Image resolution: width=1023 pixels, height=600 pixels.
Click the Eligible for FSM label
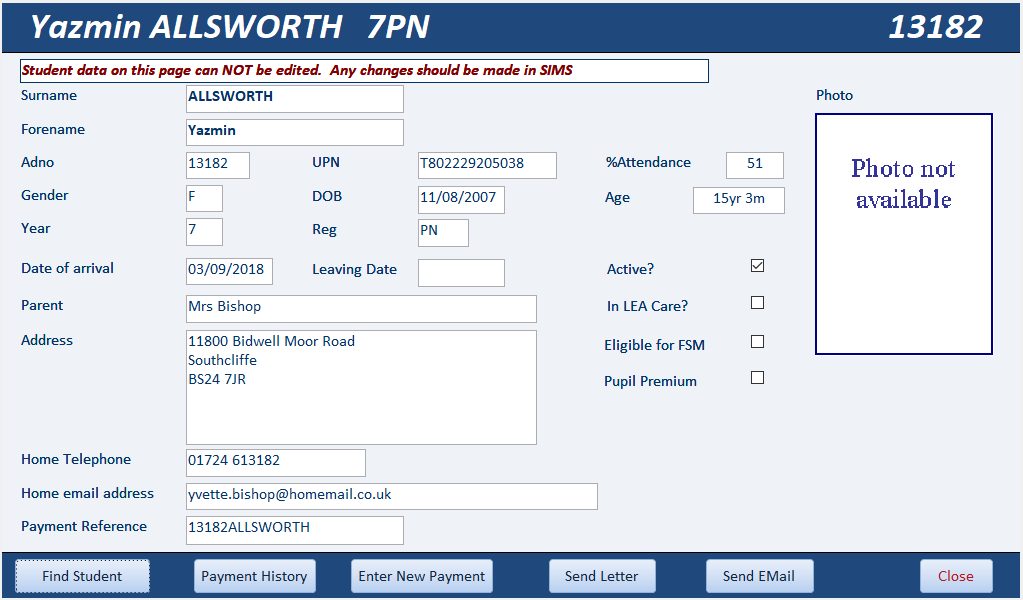[654, 345]
